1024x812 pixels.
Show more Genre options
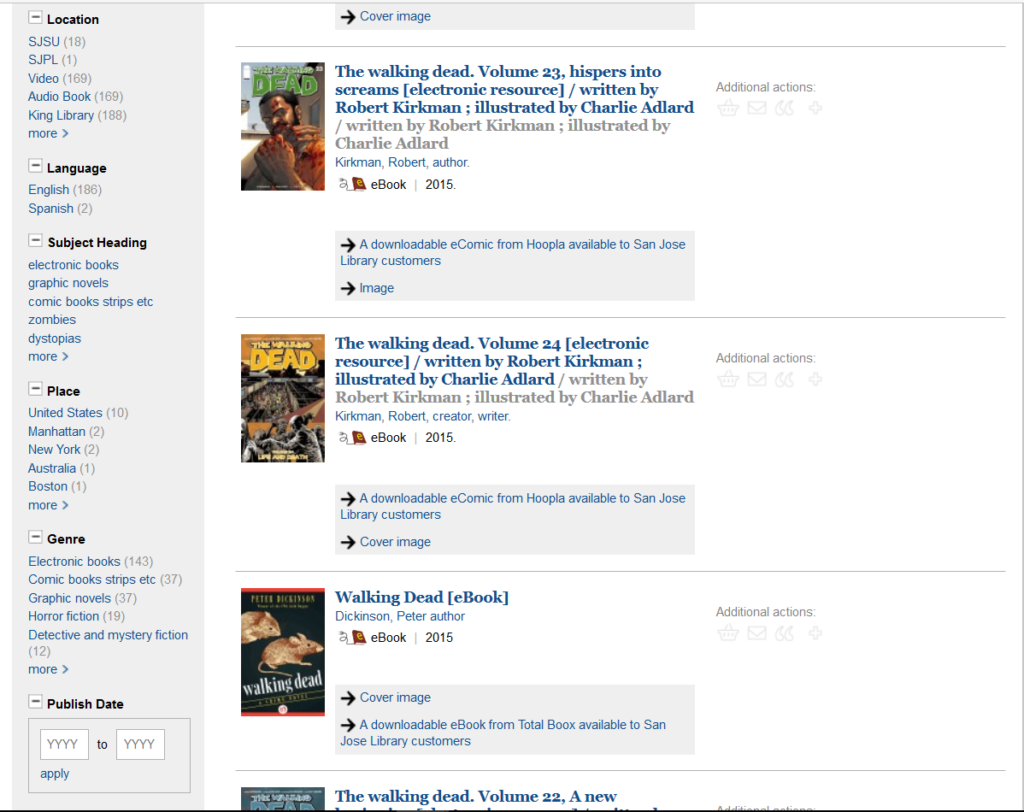[48, 669]
